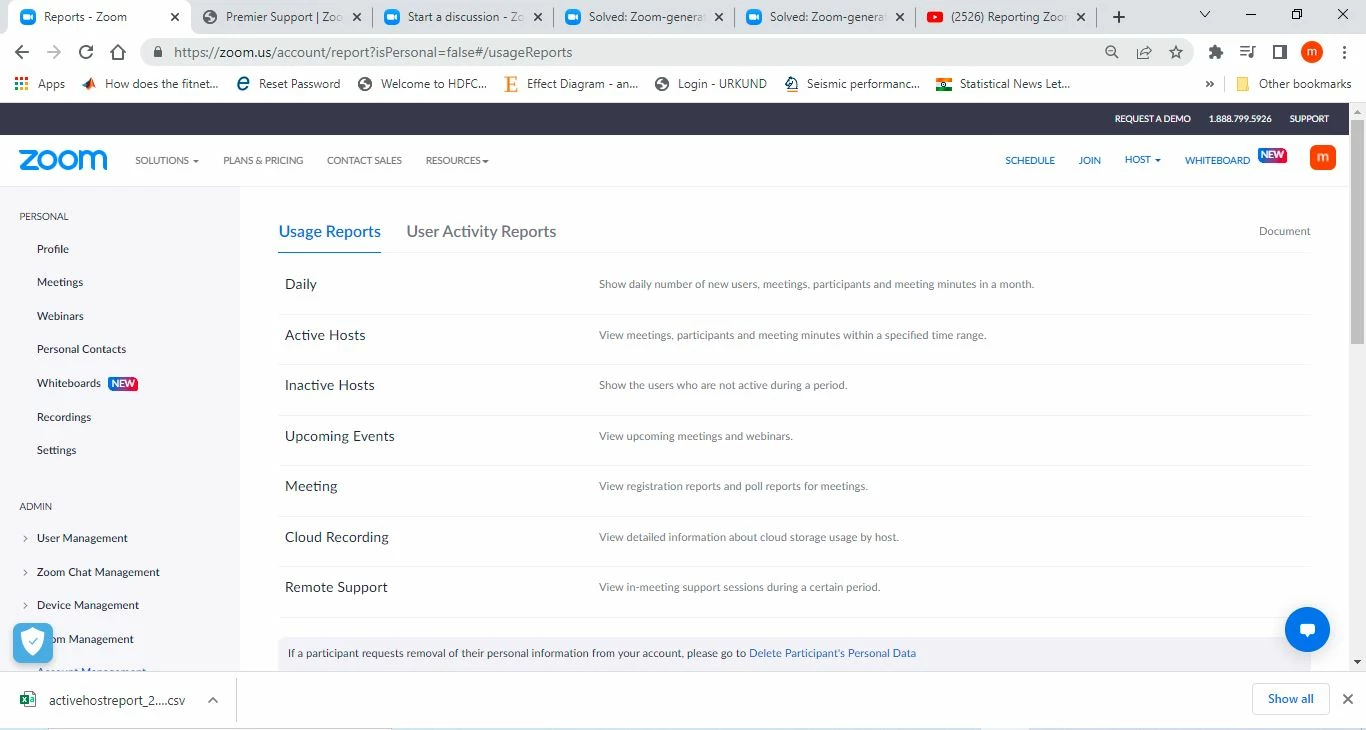Expand the Host dropdown

point(1142,160)
